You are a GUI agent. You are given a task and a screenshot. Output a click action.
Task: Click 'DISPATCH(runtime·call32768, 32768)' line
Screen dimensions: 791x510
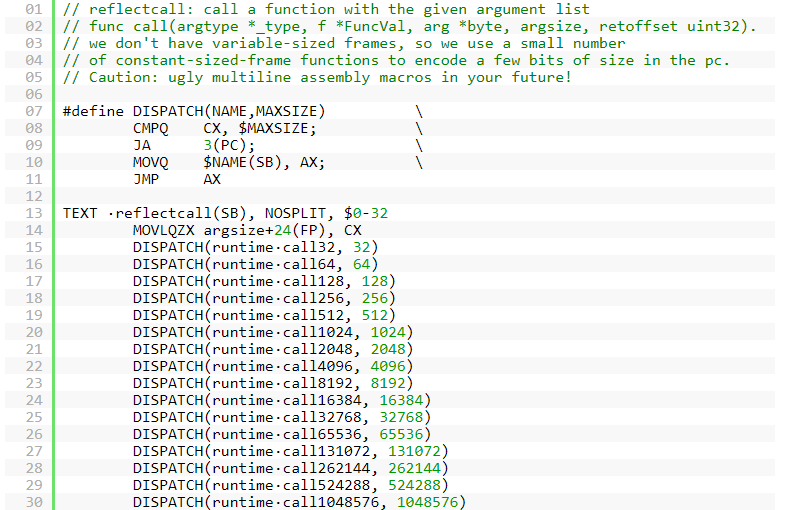click(x=282, y=417)
